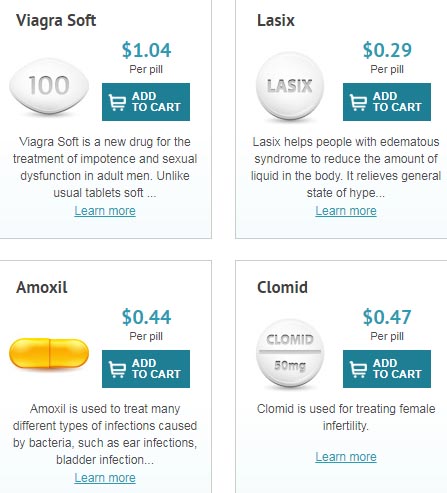Image resolution: width=447 pixels, height=493 pixels.
Task: Click the cart icon on Lasix button
Action: [358, 102]
